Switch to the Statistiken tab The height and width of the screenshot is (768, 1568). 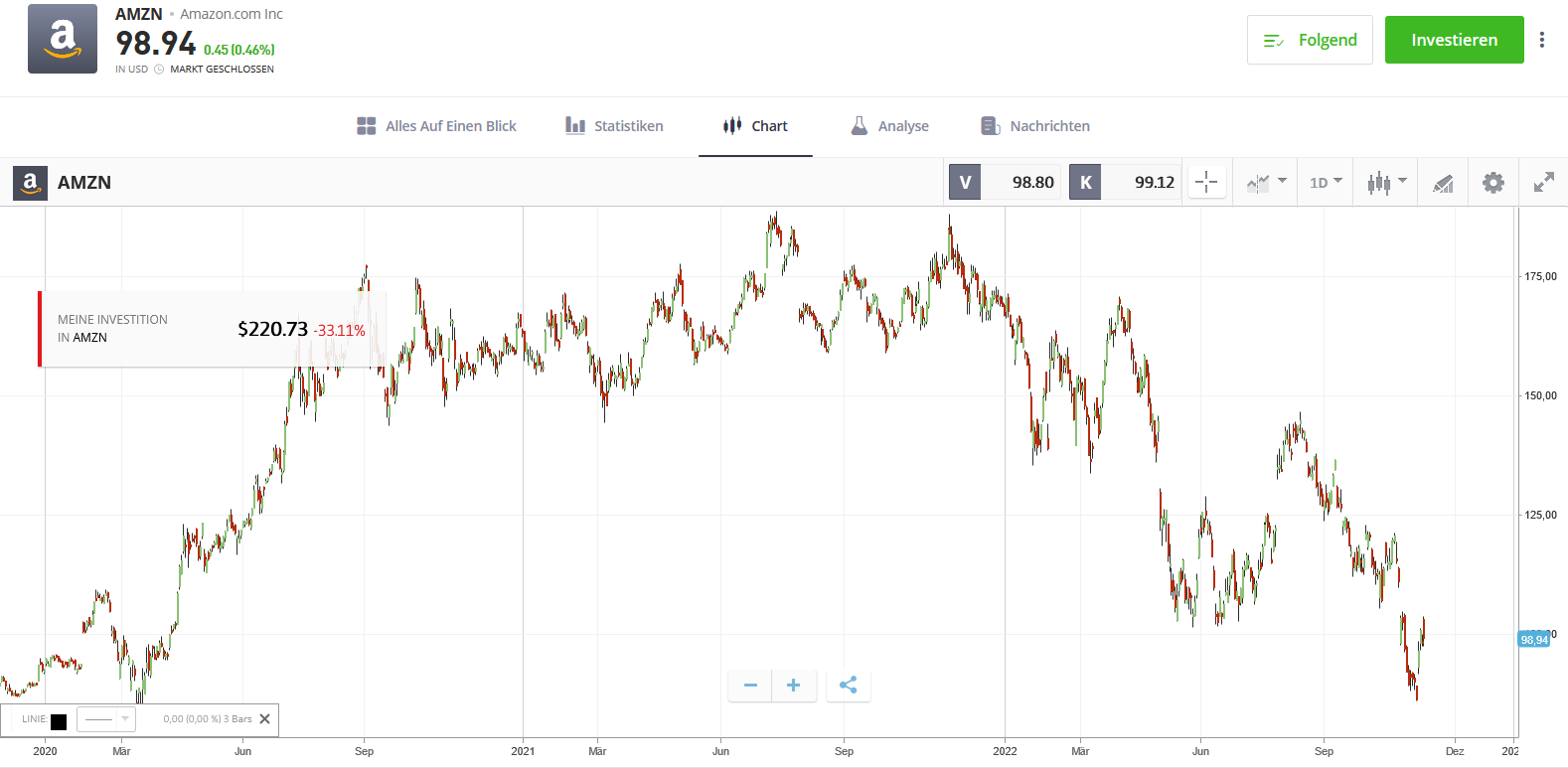pos(614,126)
